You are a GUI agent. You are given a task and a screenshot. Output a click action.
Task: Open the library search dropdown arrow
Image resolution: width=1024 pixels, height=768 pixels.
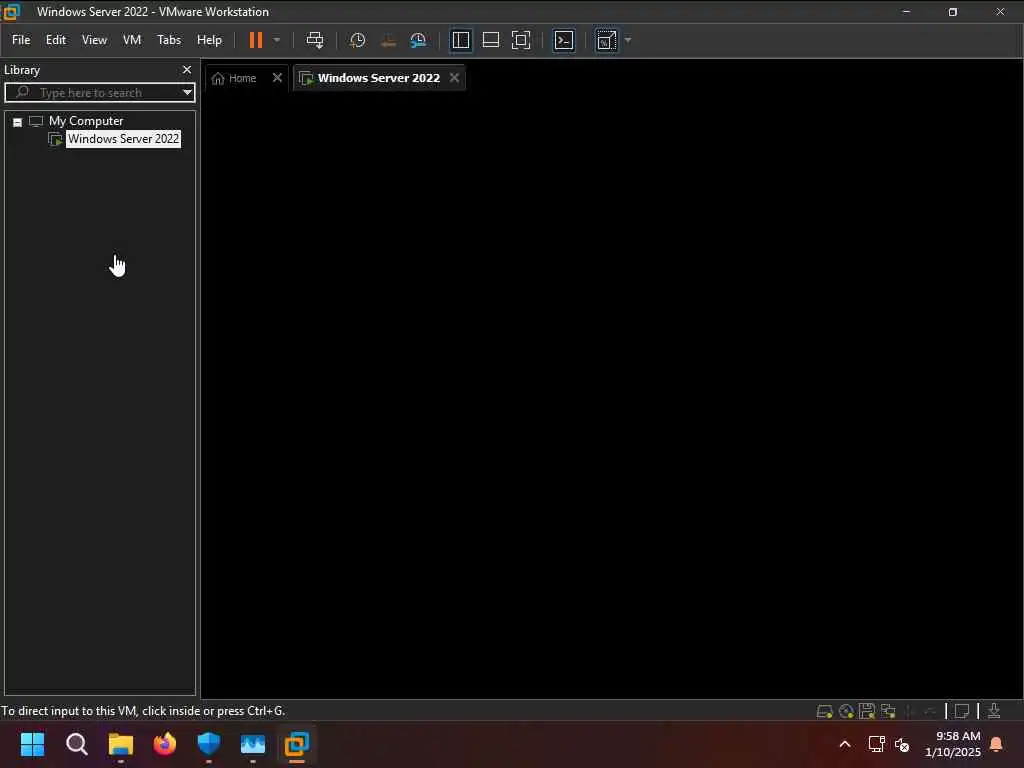pyautogui.click(x=187, y=92)
